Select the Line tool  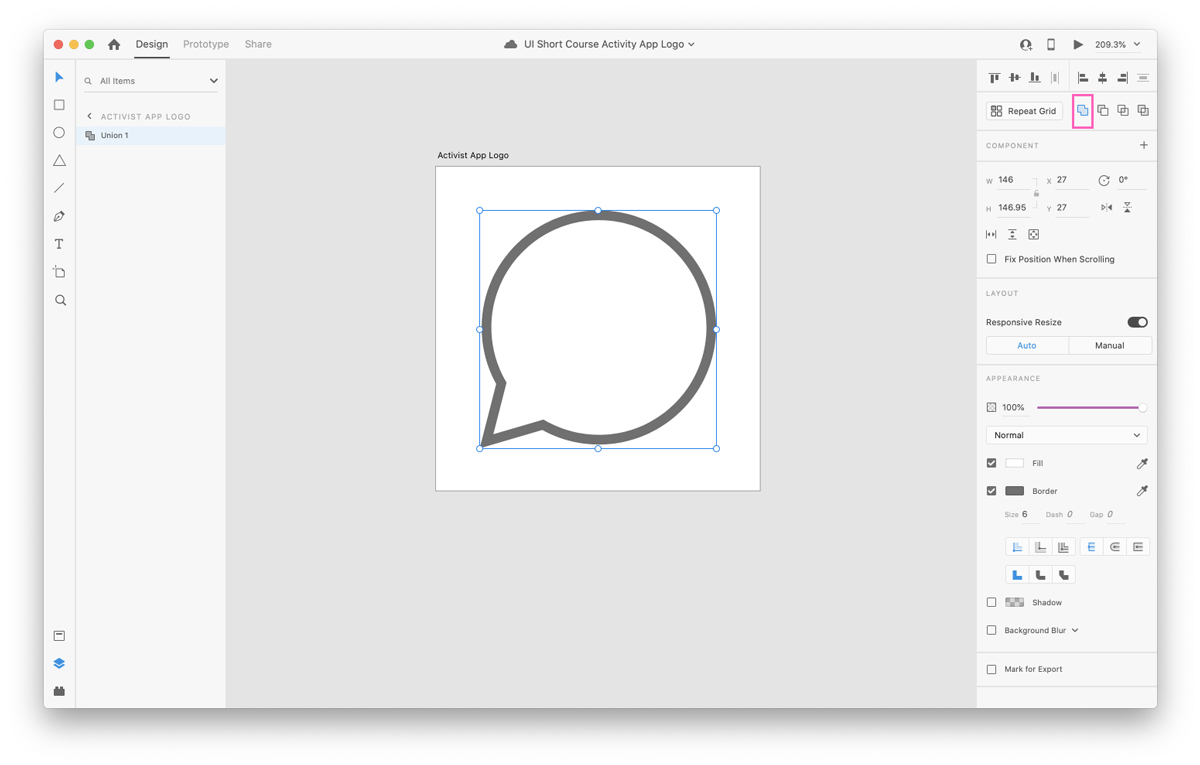click(59, 188)
